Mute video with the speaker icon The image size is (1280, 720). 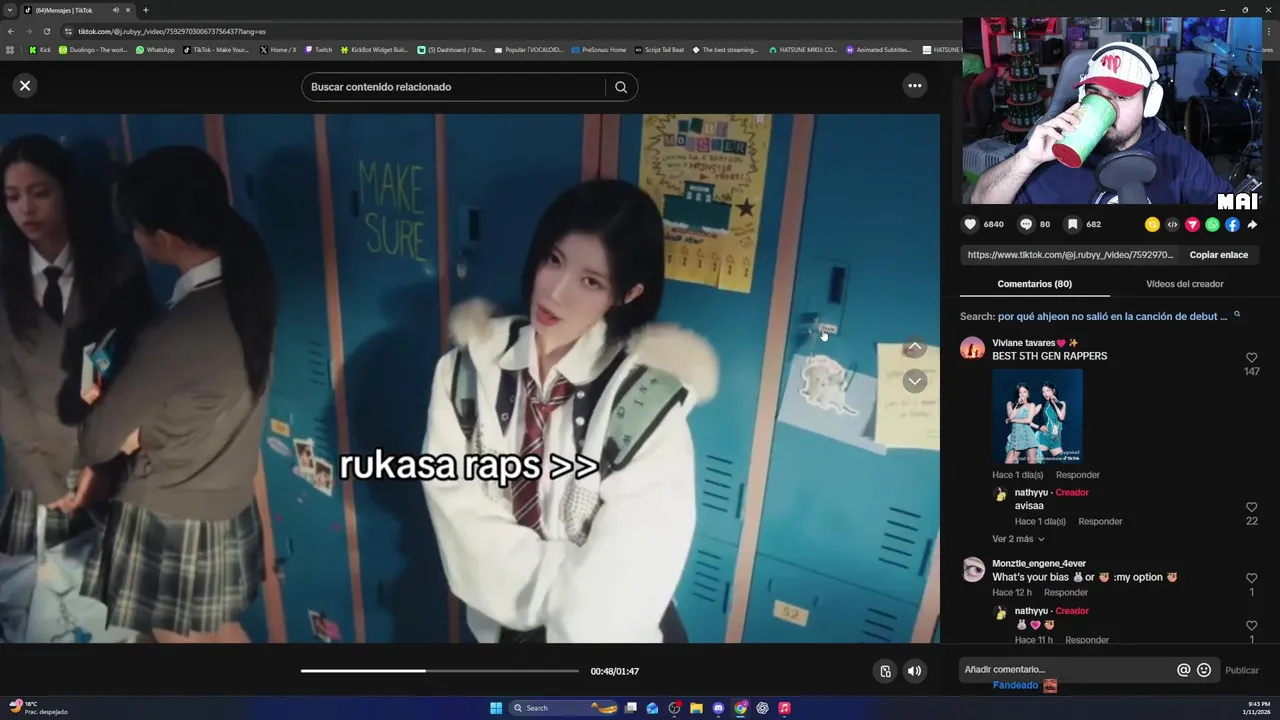point(914,671)
